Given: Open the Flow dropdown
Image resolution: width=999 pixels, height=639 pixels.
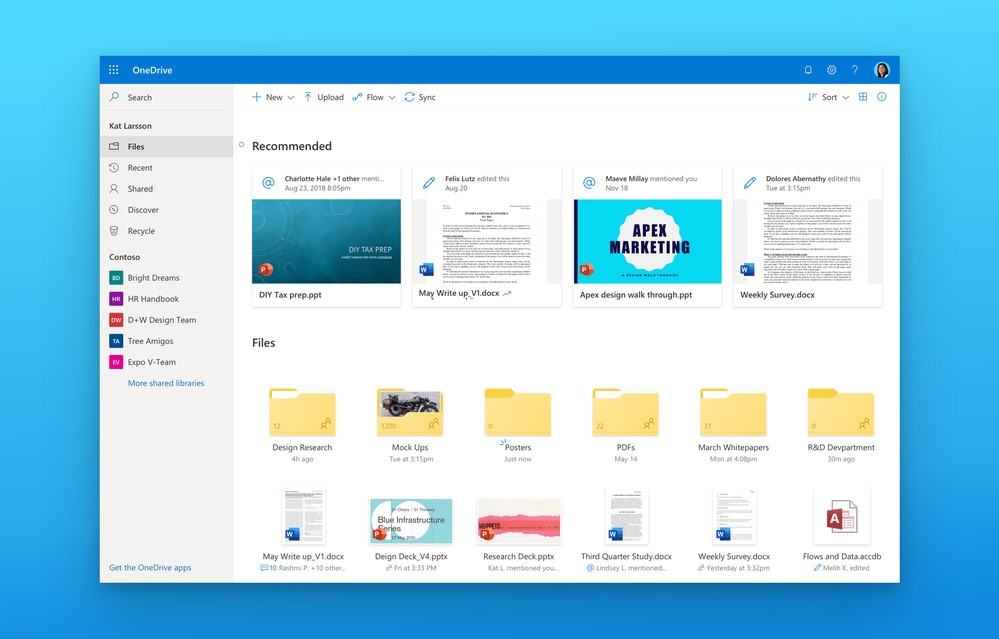Looking at the screenshot, I should pyautogui.click(x=392, y=97).
